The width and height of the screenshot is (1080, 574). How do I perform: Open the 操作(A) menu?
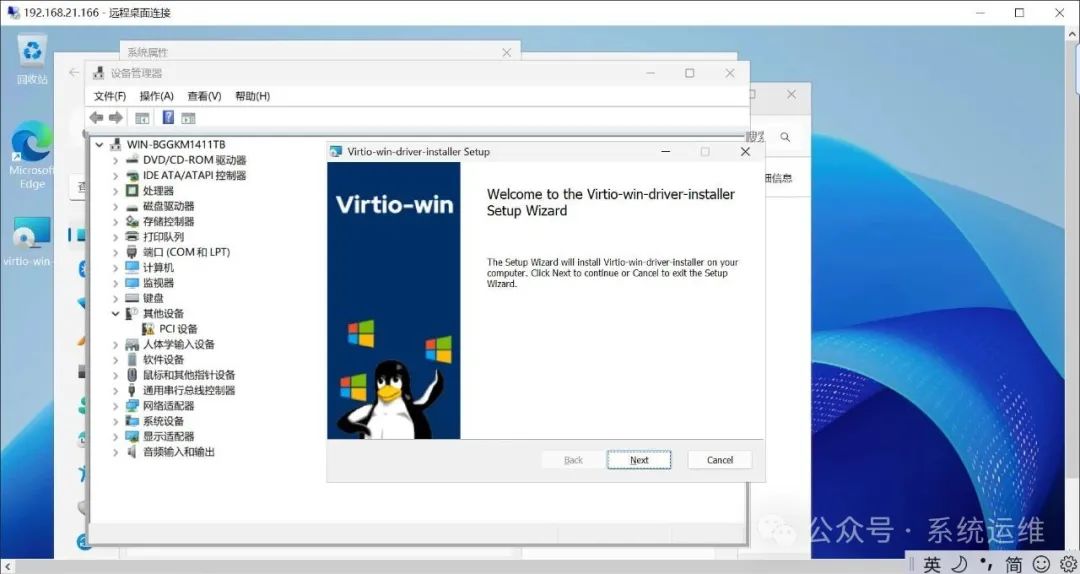tap(156, 96)
